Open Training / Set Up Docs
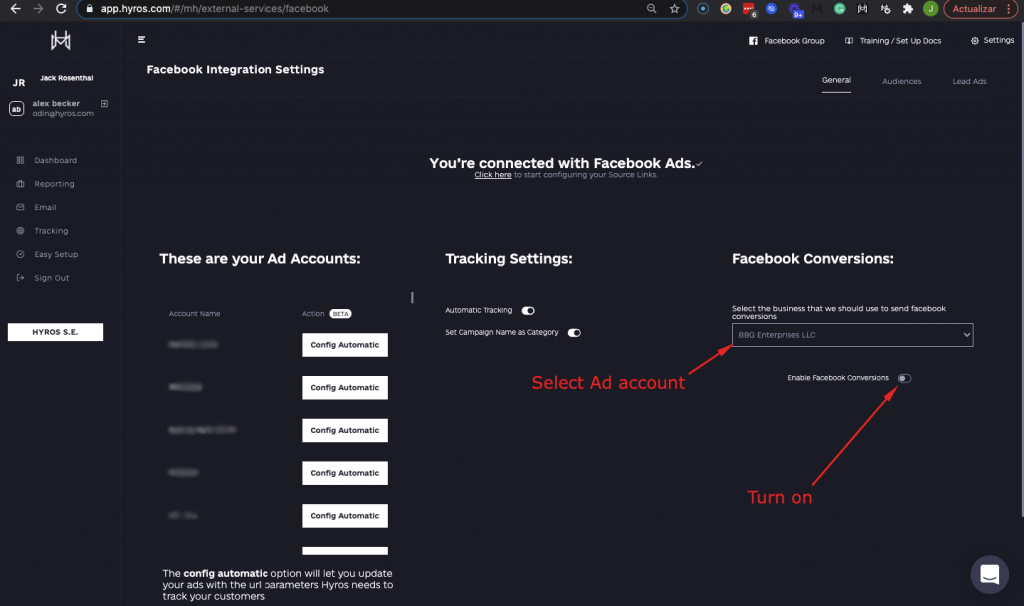This screenshot has height=606, width=1024. (x=893, y=40)
